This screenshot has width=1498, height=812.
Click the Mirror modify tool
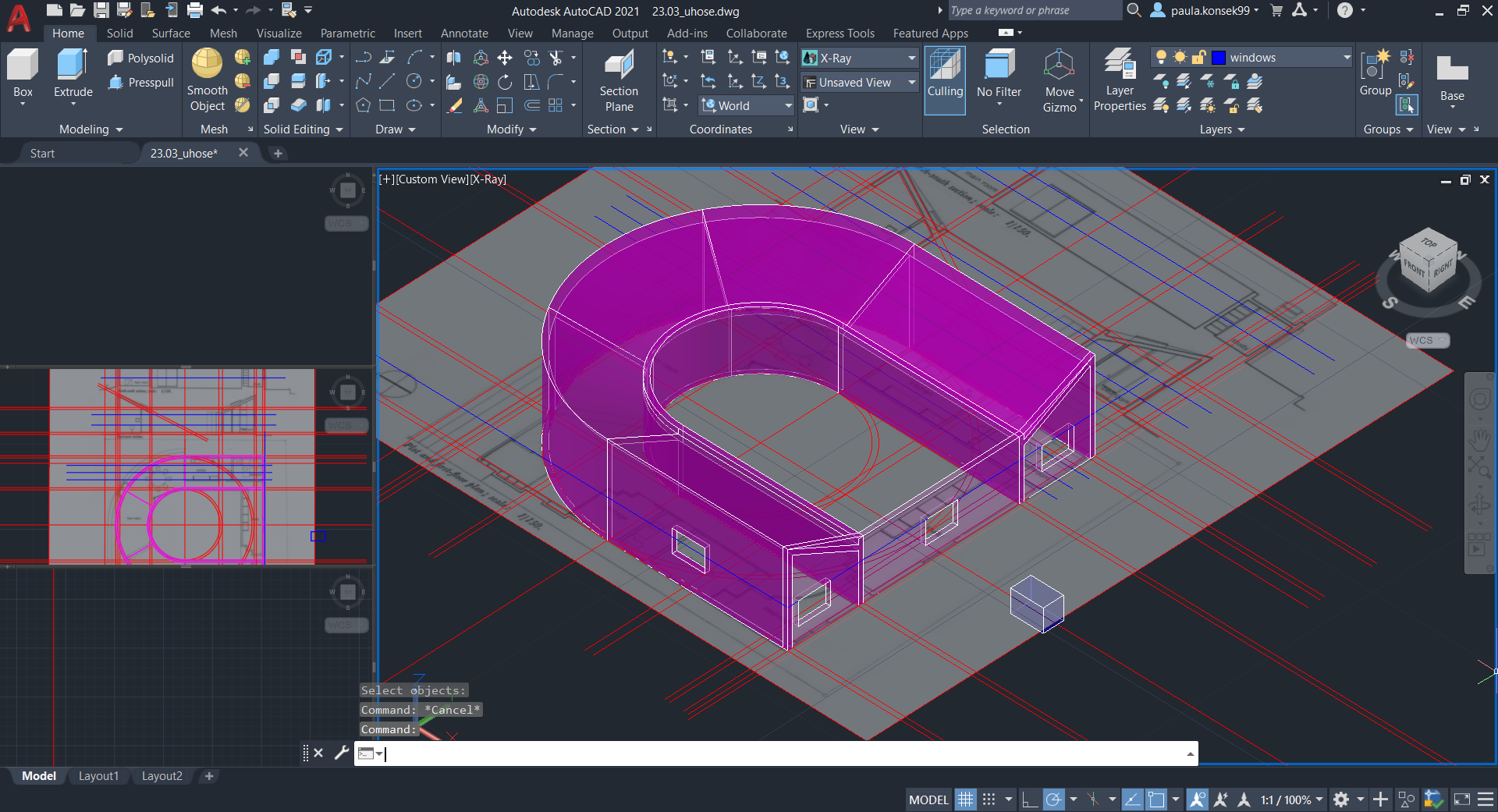453,58
